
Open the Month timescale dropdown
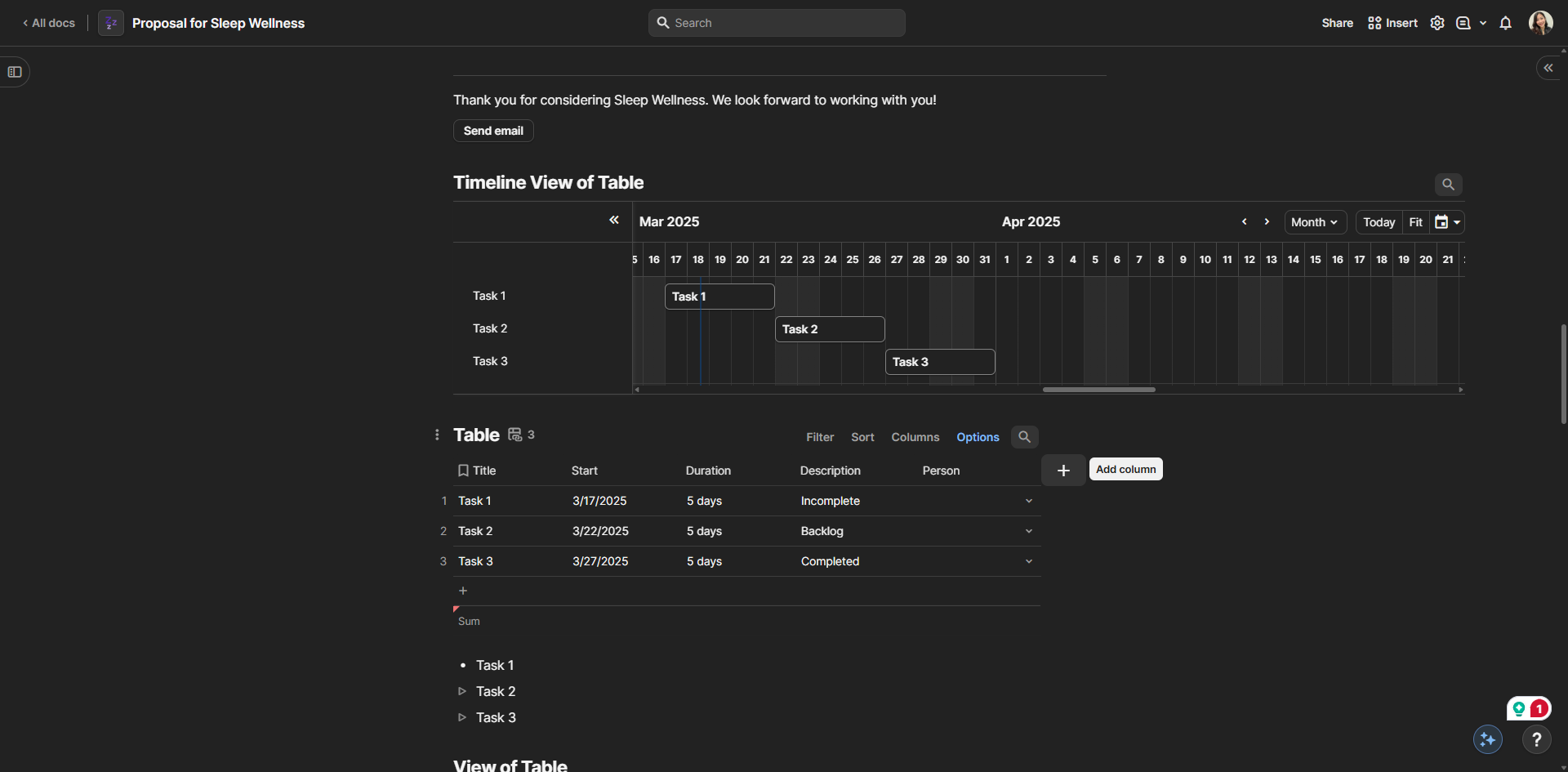pyautogui.click(x=1315, y=222)
